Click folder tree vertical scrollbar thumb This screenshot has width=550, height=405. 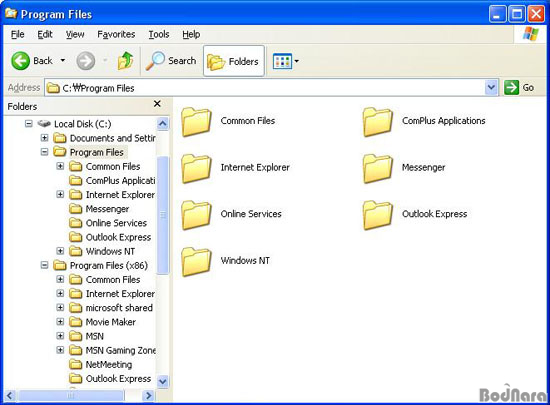pos(162,215)
